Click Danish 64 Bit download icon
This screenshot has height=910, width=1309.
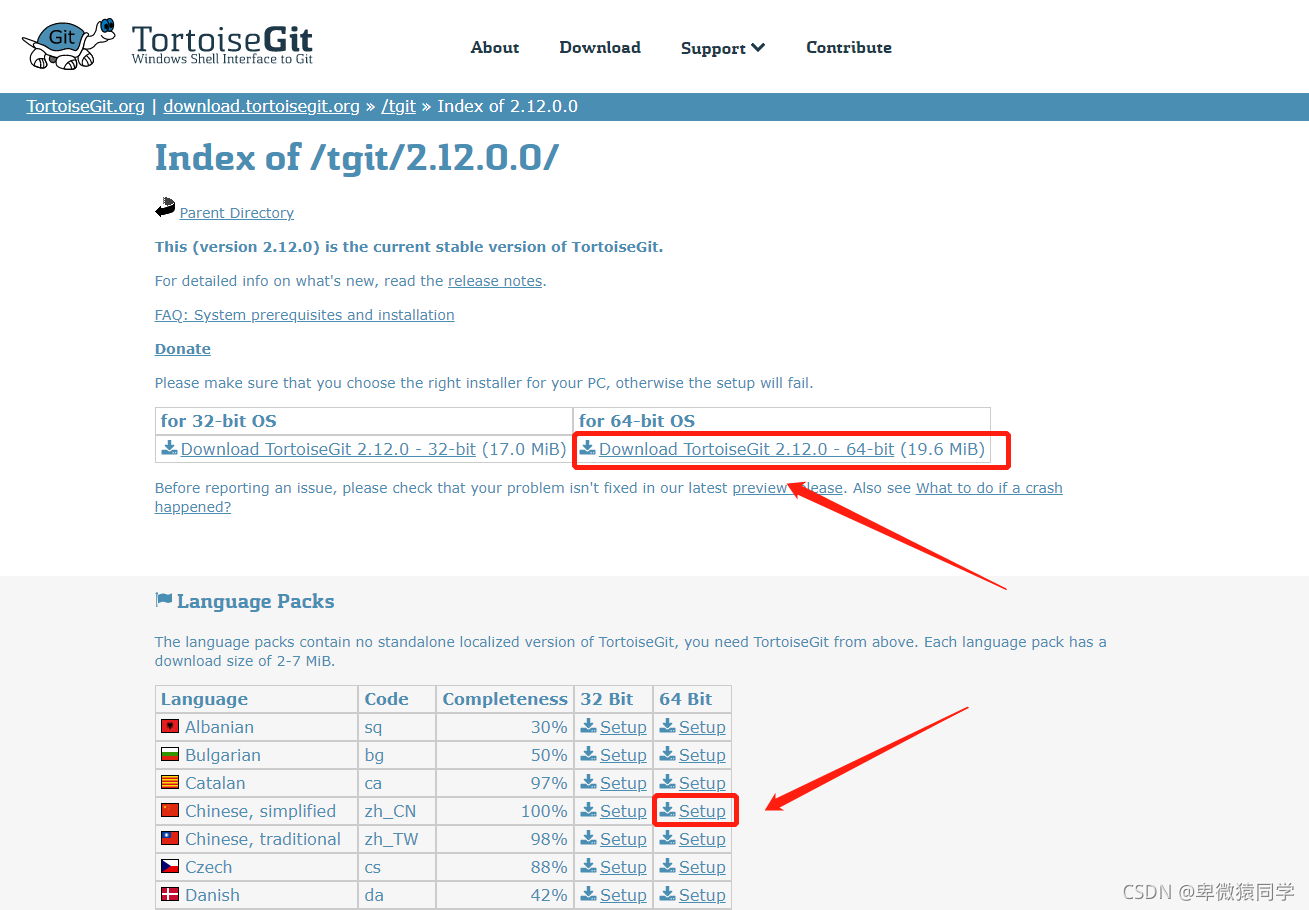(x=668, y=894)
